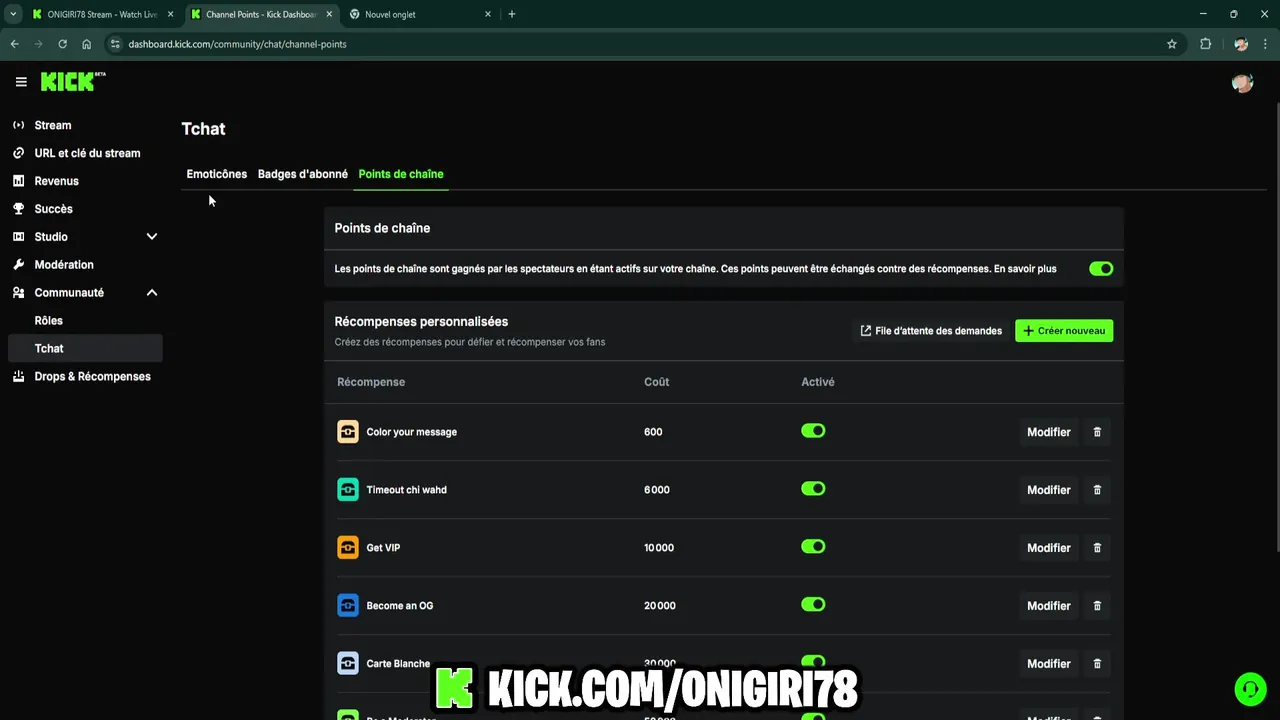Open a new browser tab
The image size is (1280, 720).
pyautogui.click(x=512, y=14)
